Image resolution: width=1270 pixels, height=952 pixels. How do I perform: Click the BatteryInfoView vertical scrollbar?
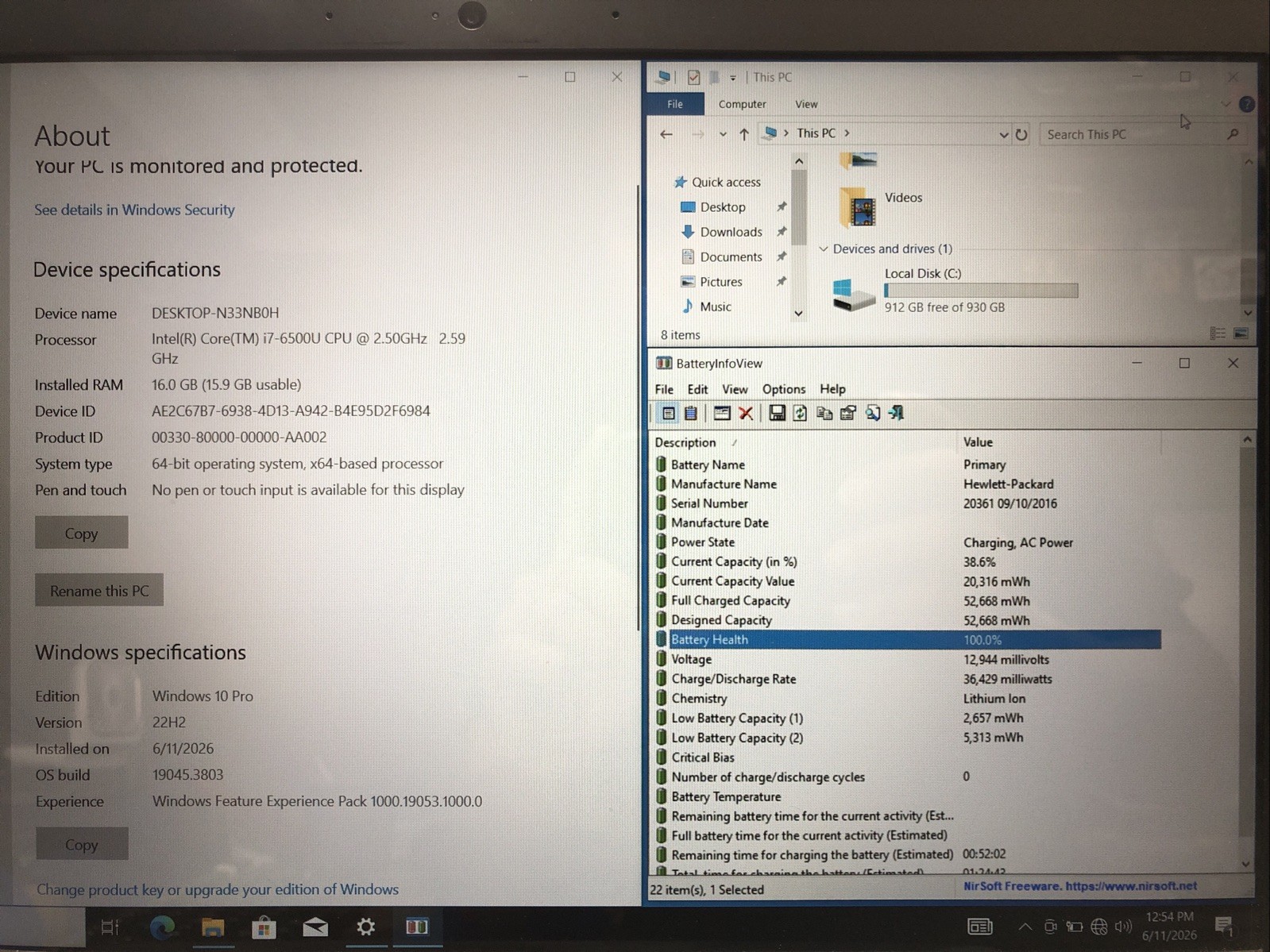click(x=1247, y=651)
